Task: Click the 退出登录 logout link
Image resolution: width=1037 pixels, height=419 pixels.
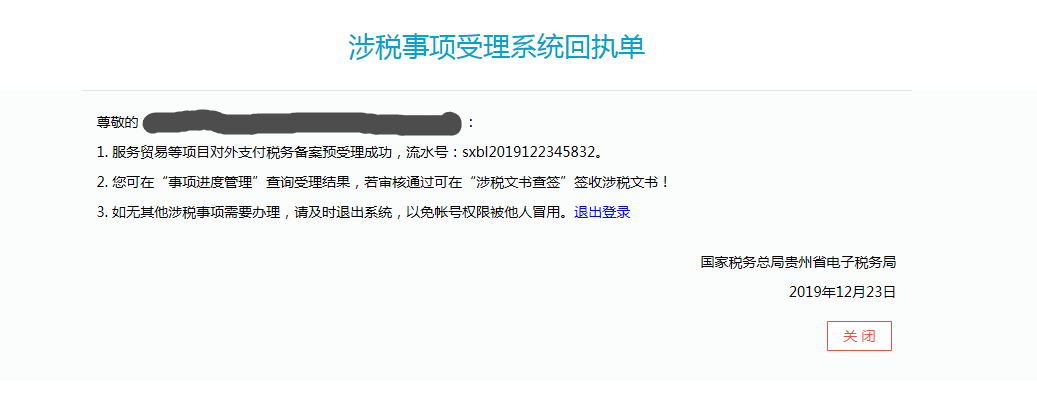Action: [x=602, y=212]
